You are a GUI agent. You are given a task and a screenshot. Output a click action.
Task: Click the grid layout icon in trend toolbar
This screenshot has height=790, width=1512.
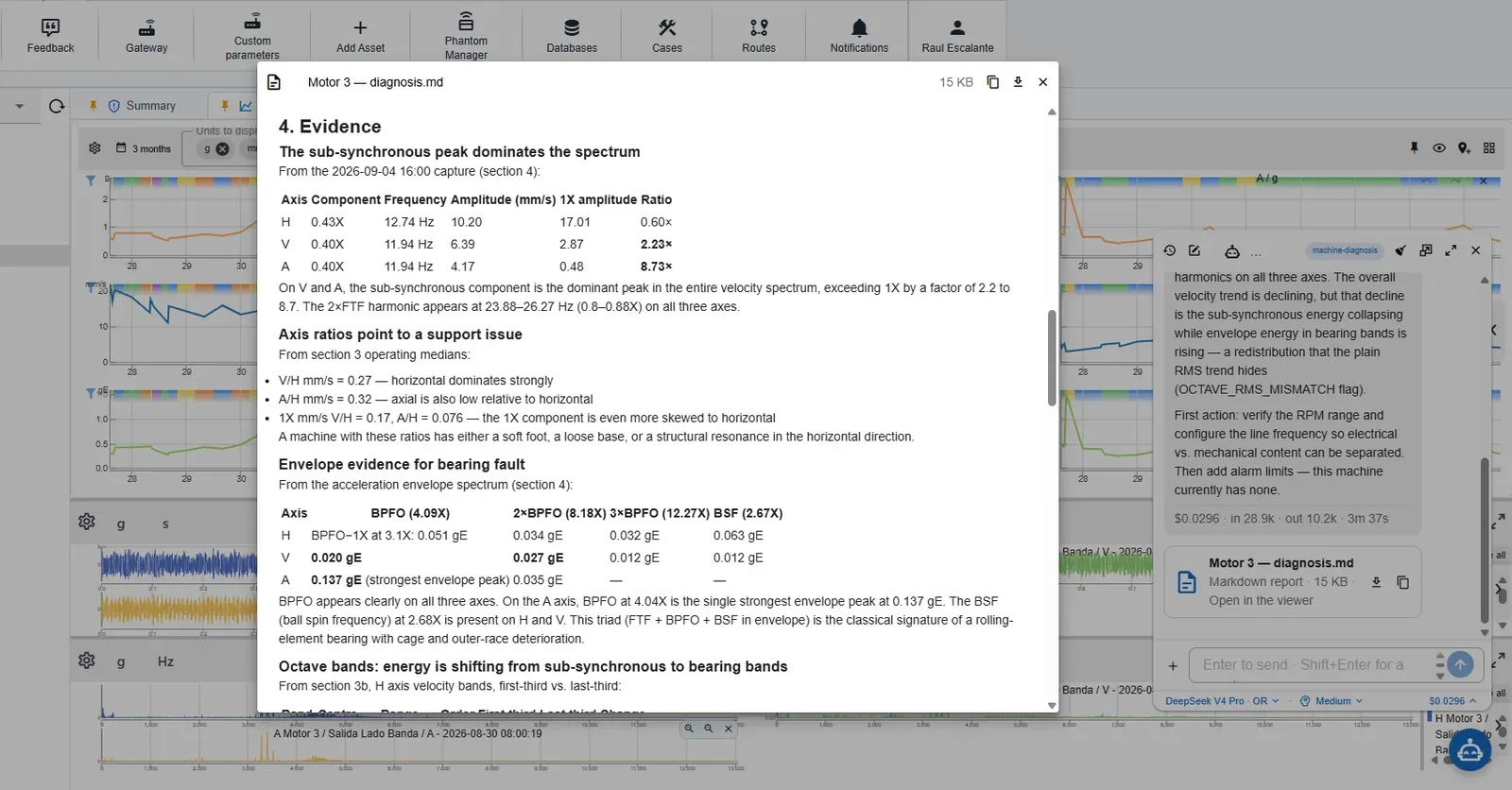(x=1489, y=148)
